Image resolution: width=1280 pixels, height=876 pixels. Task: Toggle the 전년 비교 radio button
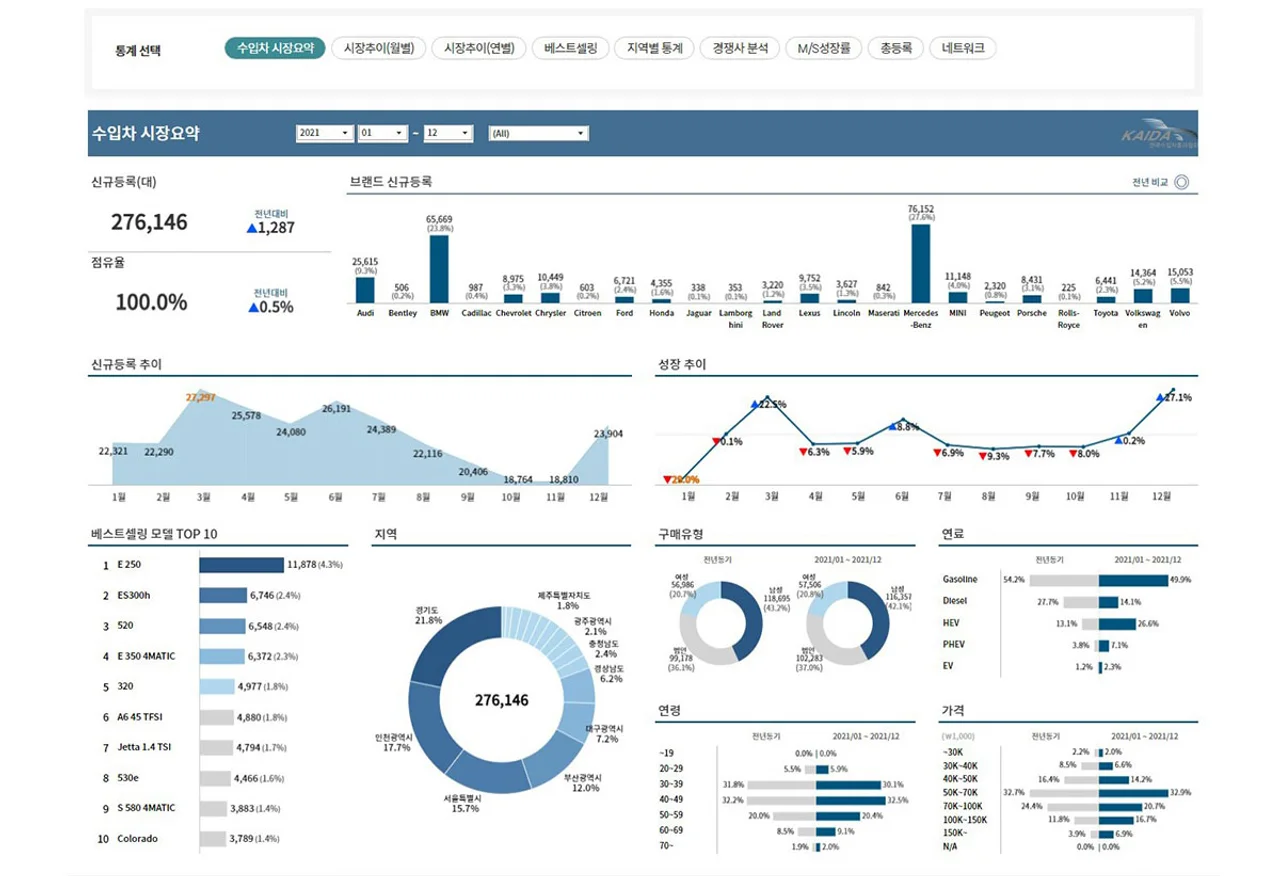(x=1180, y=182)
